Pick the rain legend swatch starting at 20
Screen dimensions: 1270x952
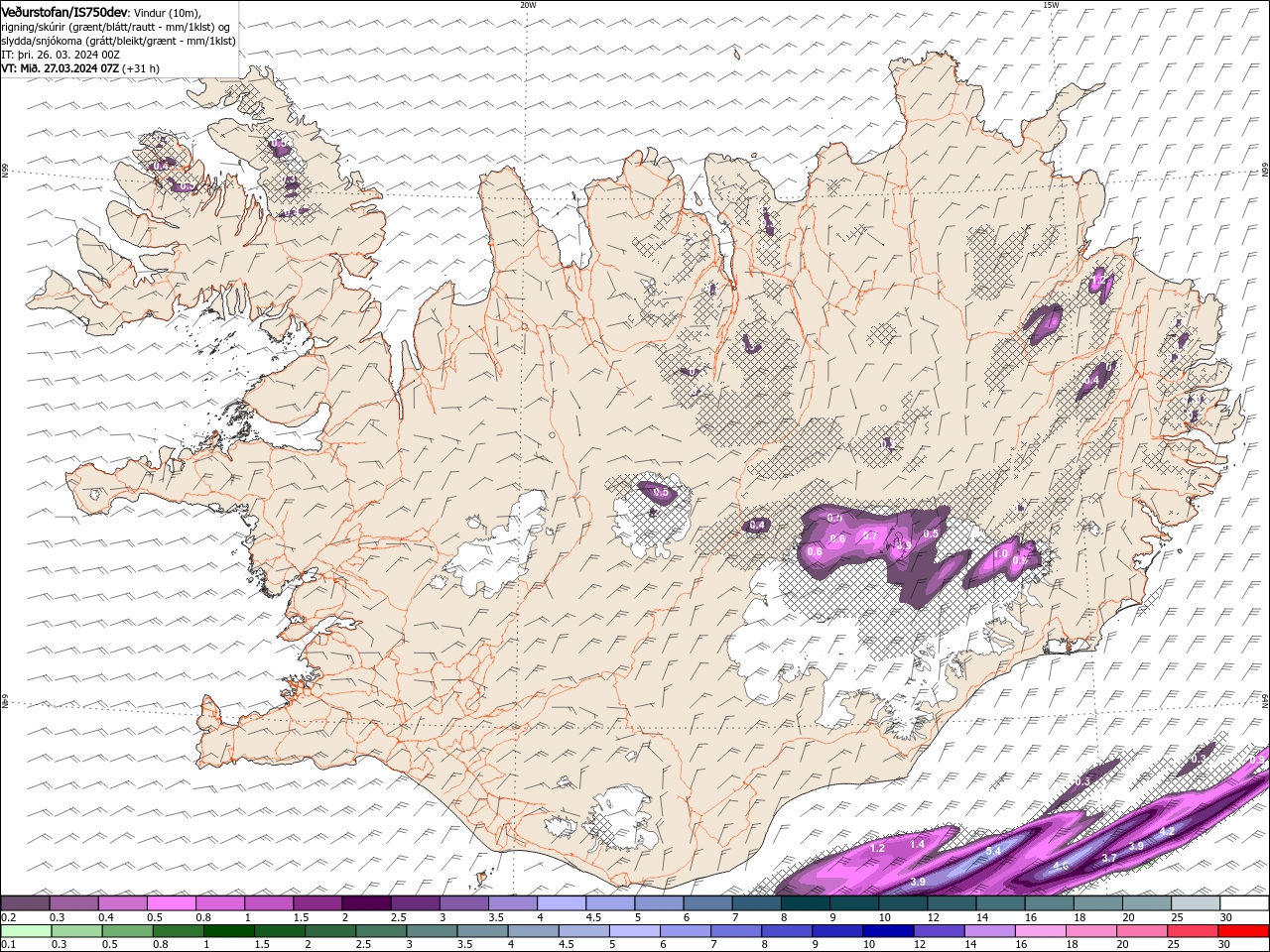point(1142,930)
